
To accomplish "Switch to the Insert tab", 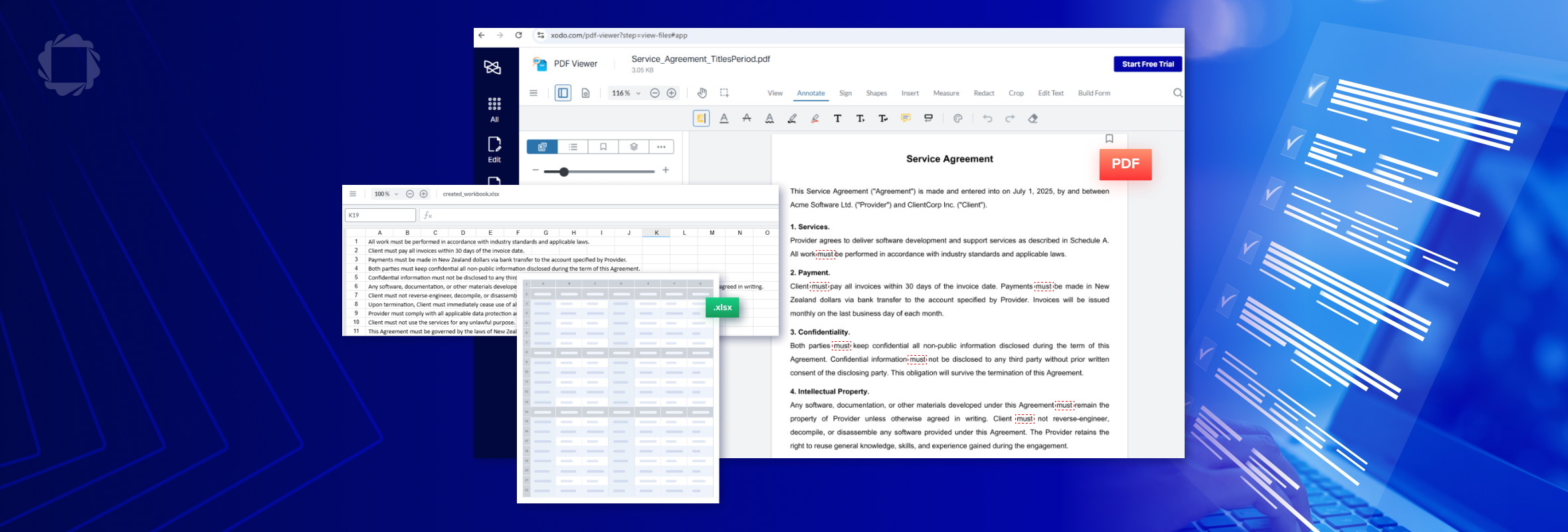I will [x=910, y=93].
